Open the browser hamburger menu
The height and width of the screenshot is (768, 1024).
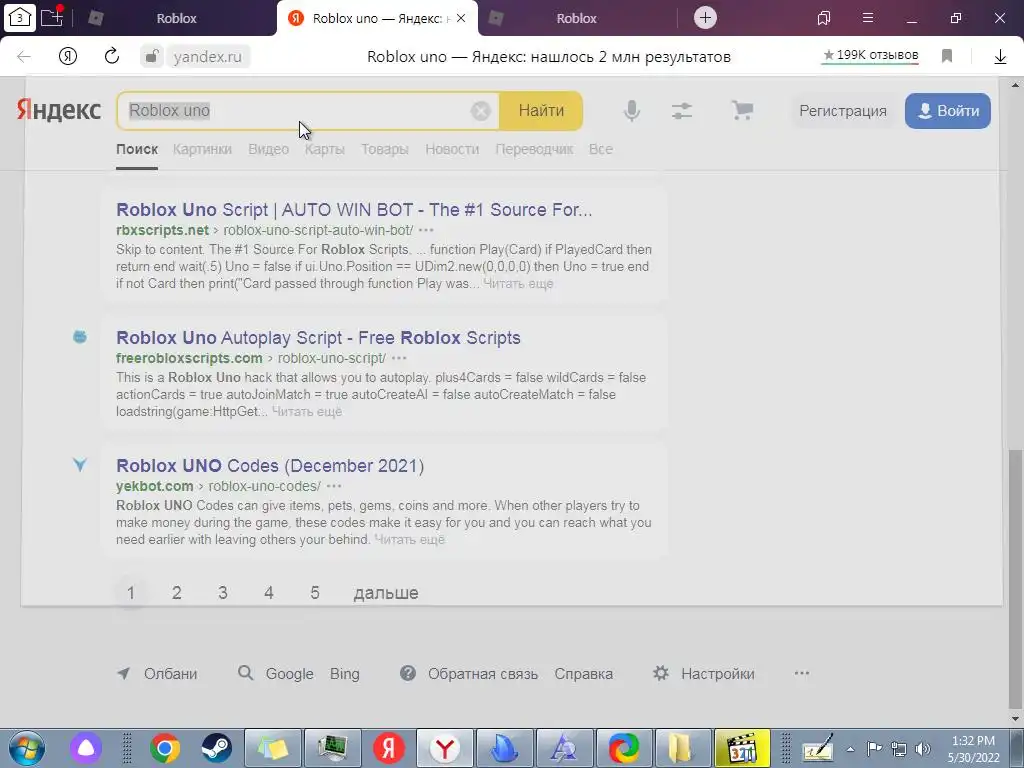point(868,18)
